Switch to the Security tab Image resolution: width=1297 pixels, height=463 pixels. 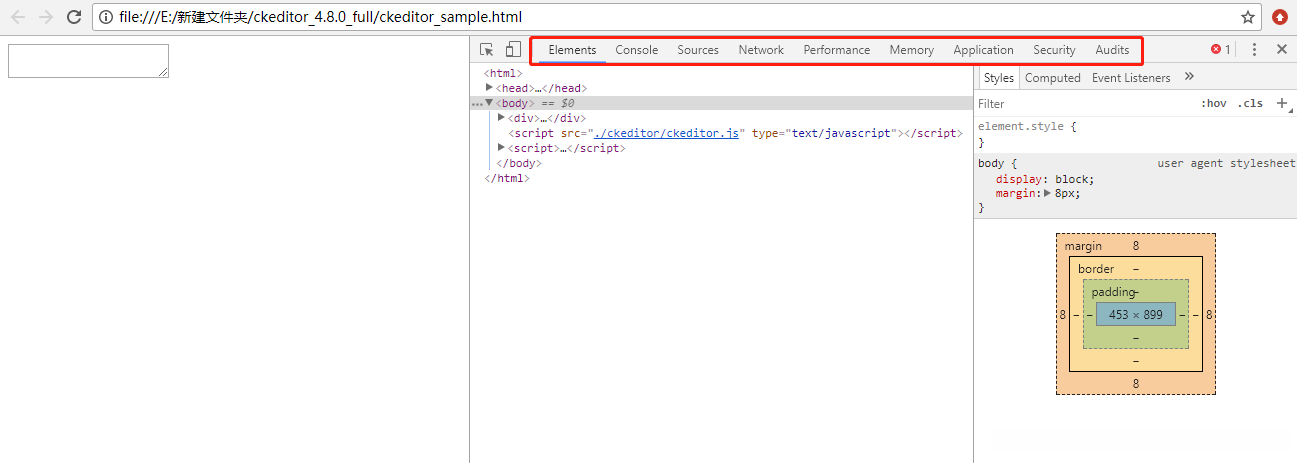(1055, 50)
